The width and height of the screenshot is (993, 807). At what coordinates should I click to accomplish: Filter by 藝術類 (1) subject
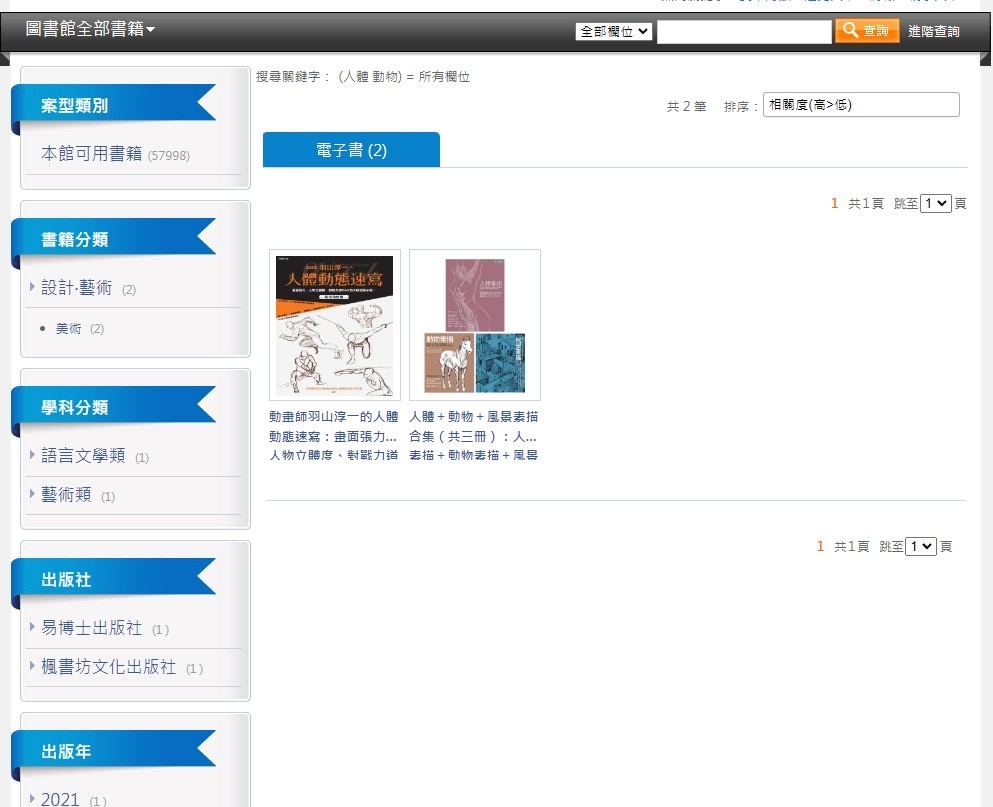pyautogui.click(x=78, y=495)
